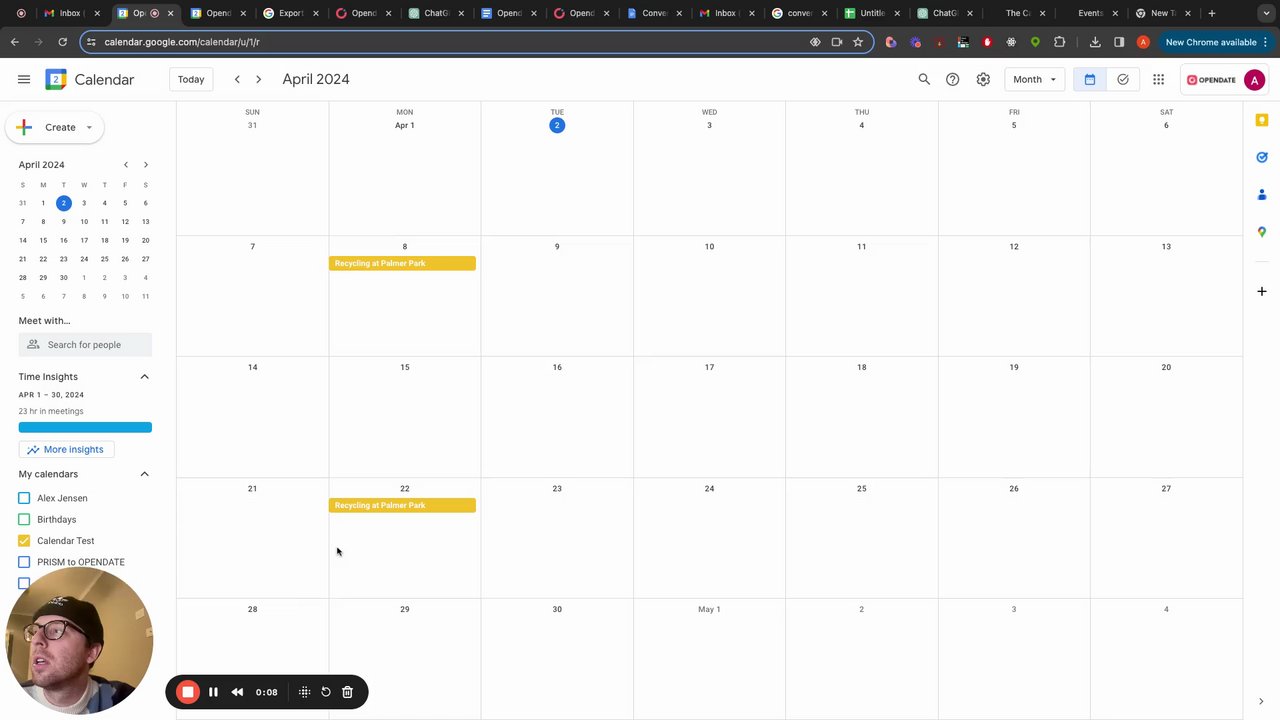Open Google Keep in side panel
Screen dimensions: 1280x720
[x=1262, y=120]
